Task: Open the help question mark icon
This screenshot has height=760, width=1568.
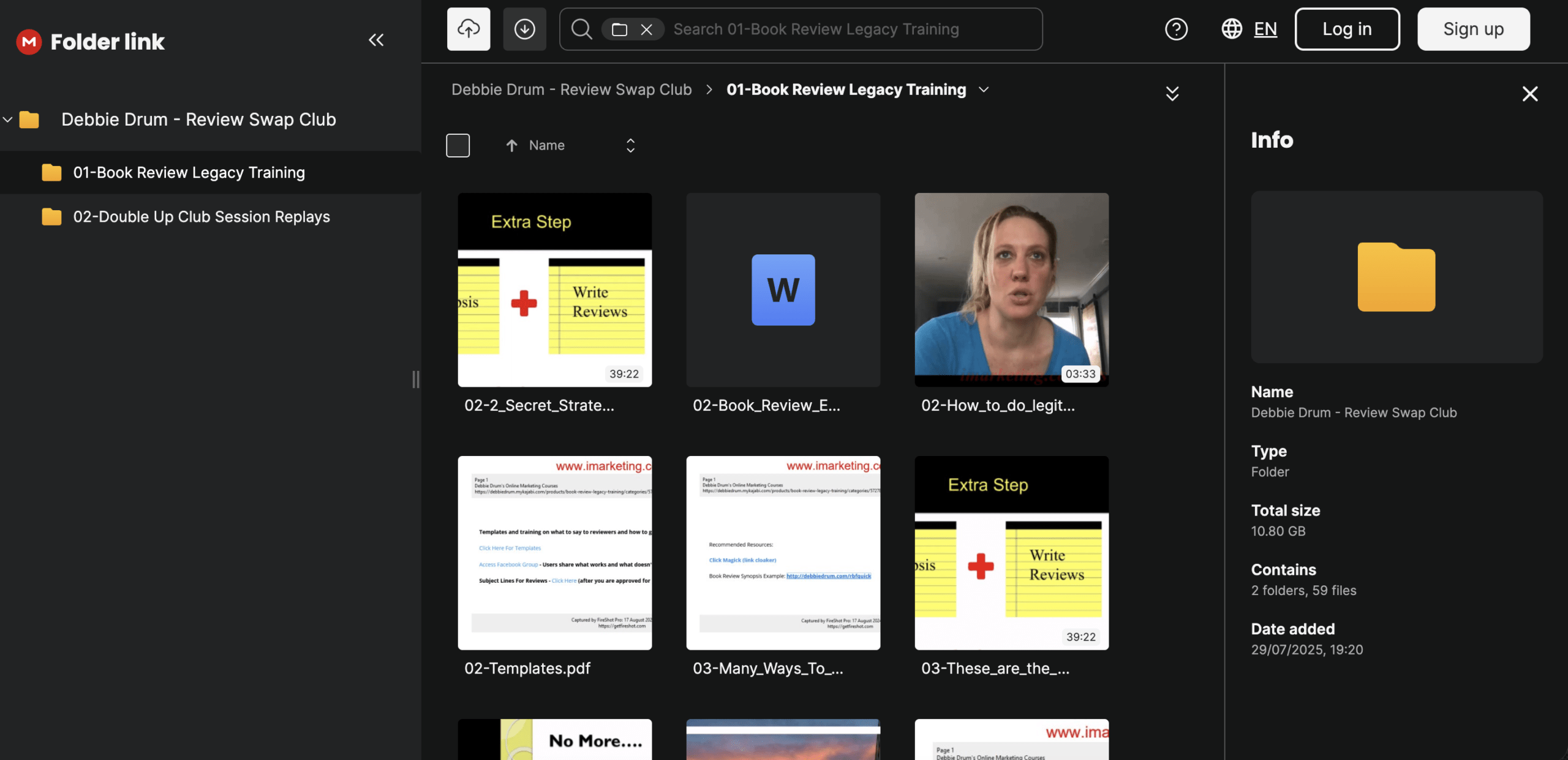Action: pyautogui.click(x=1176, y=29)
